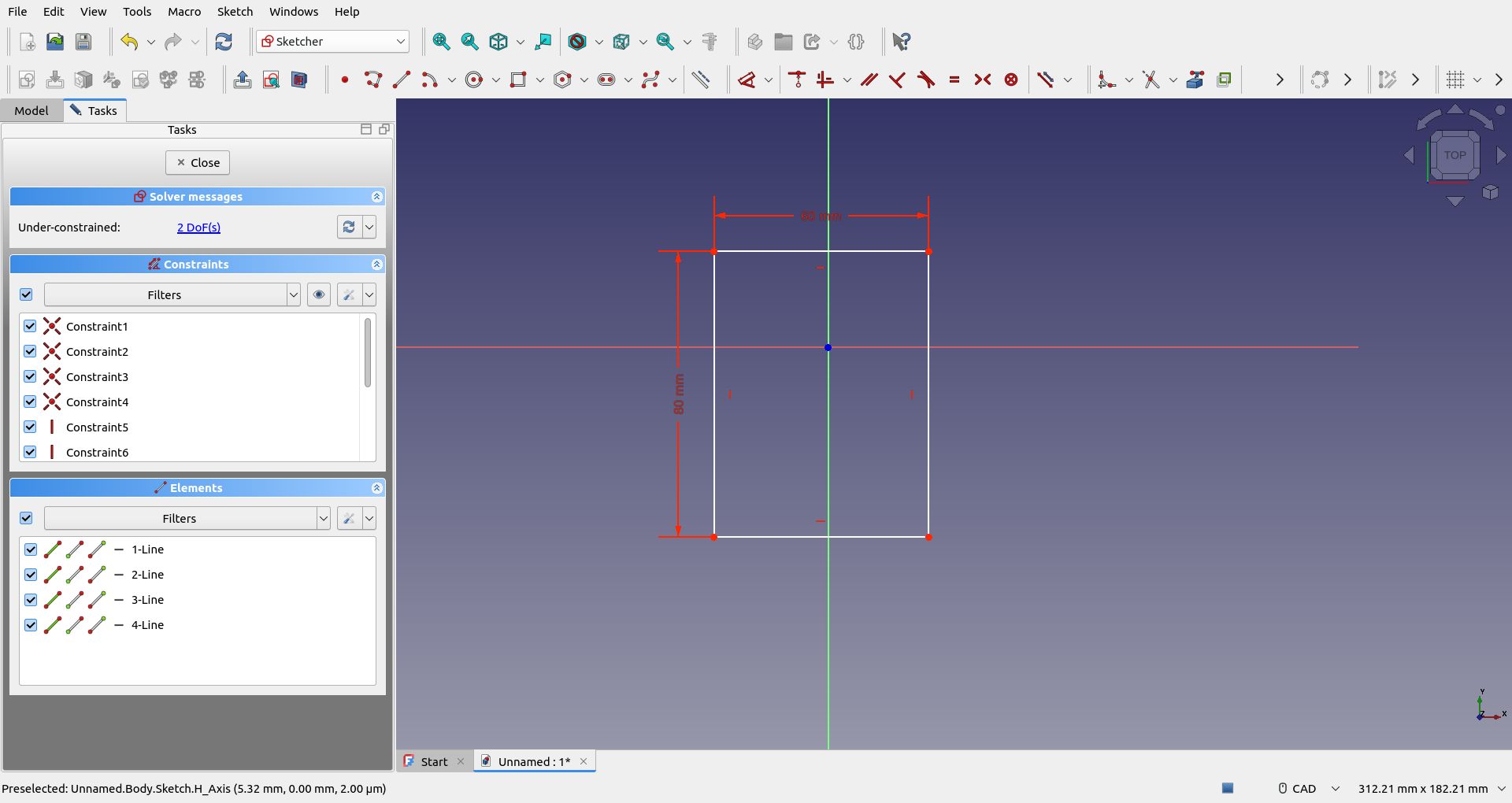1512x803 pixels.
Task: Collapse the Solver messages section
Action: 376,197
